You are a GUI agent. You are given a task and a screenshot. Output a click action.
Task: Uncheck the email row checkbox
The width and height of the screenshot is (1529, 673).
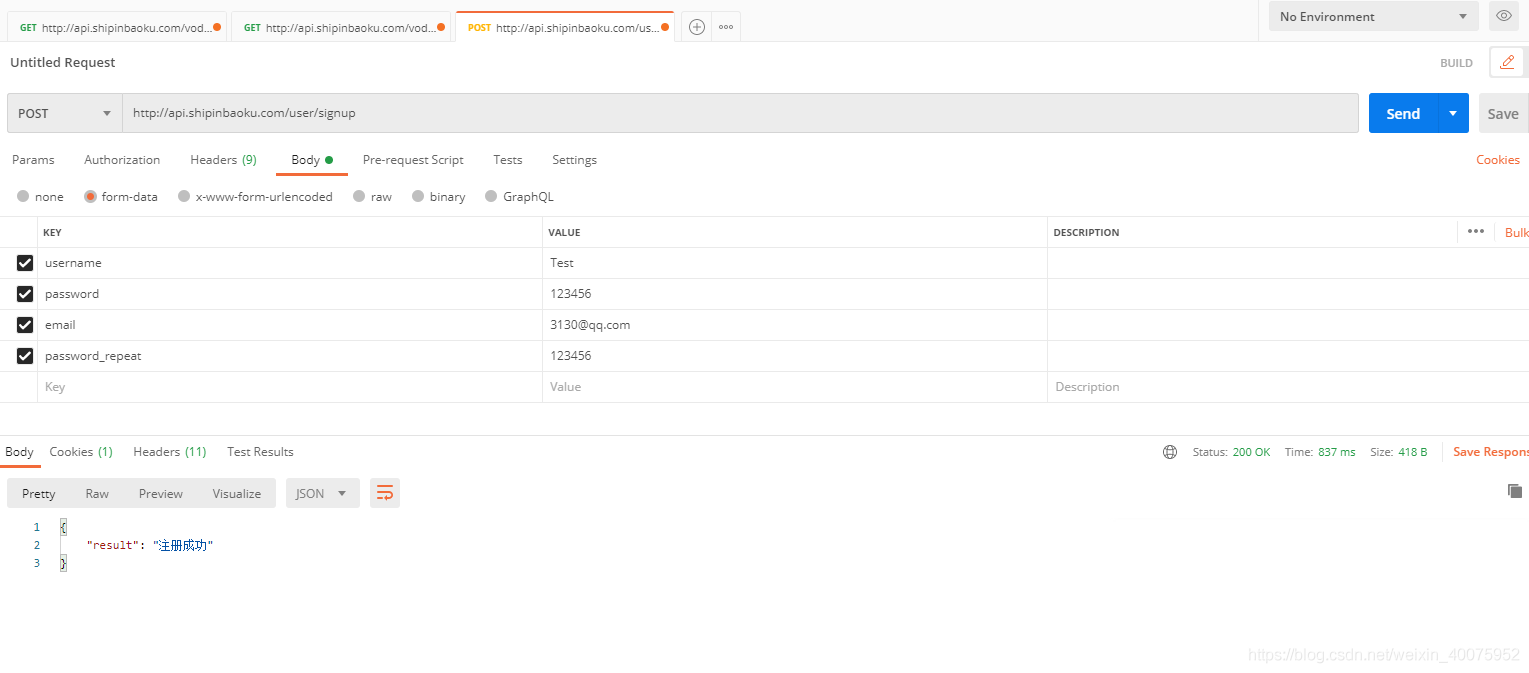(25, 325)
